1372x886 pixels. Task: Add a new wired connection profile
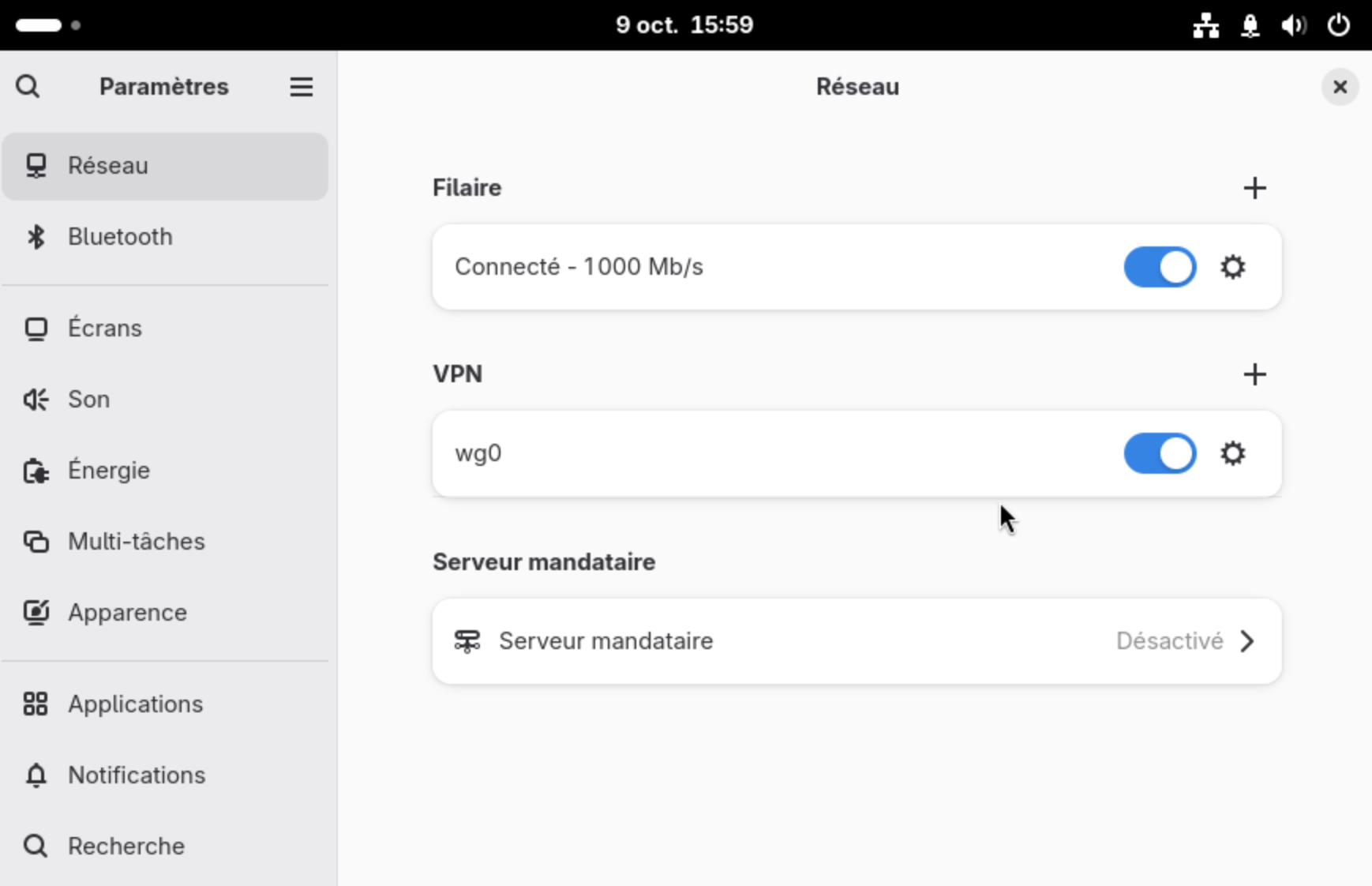point(1254,188)
